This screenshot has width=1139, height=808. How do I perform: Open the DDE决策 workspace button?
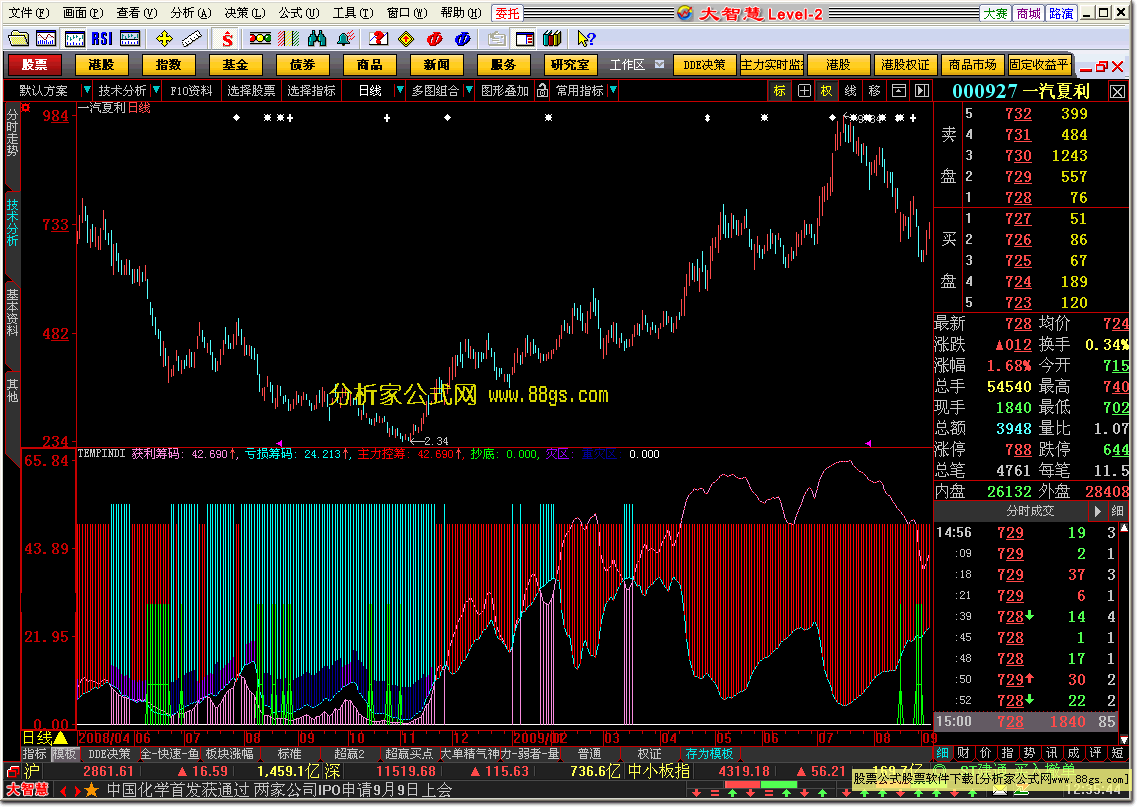(705, 65)
